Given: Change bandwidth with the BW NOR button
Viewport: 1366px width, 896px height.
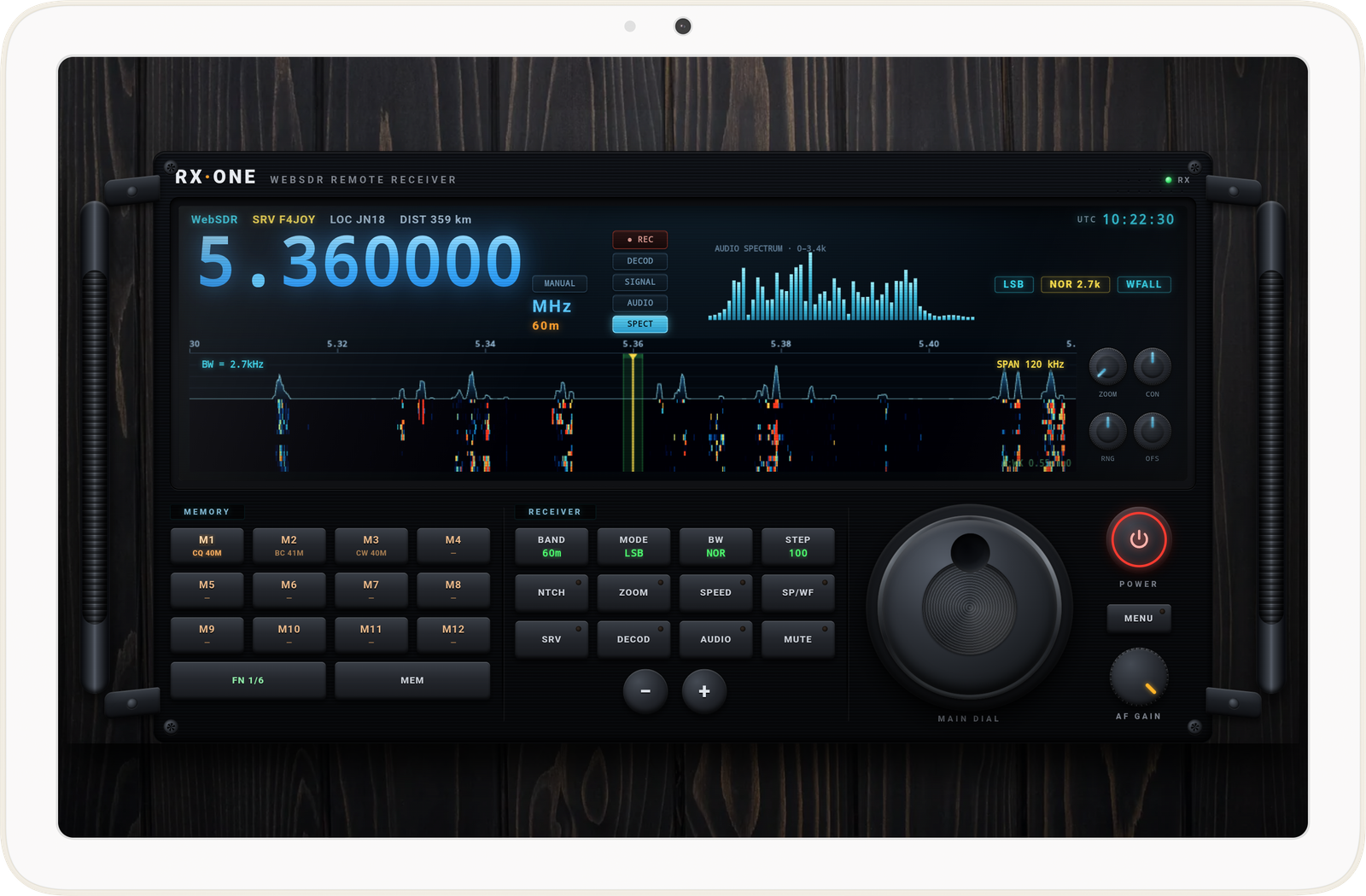Looking at the screenshot, I should coord(715,546).
